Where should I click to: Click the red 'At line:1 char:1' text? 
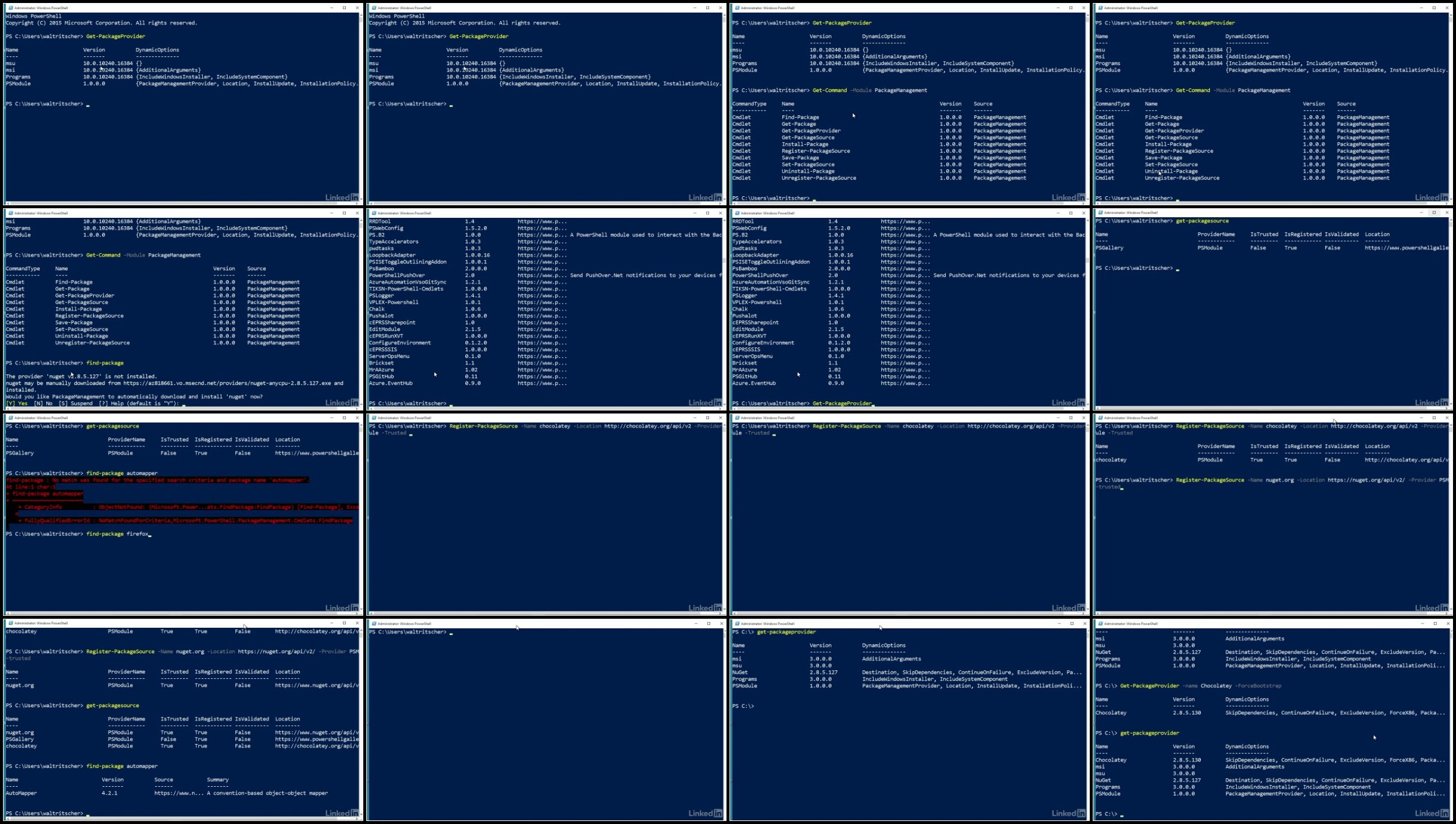(31, 487)
